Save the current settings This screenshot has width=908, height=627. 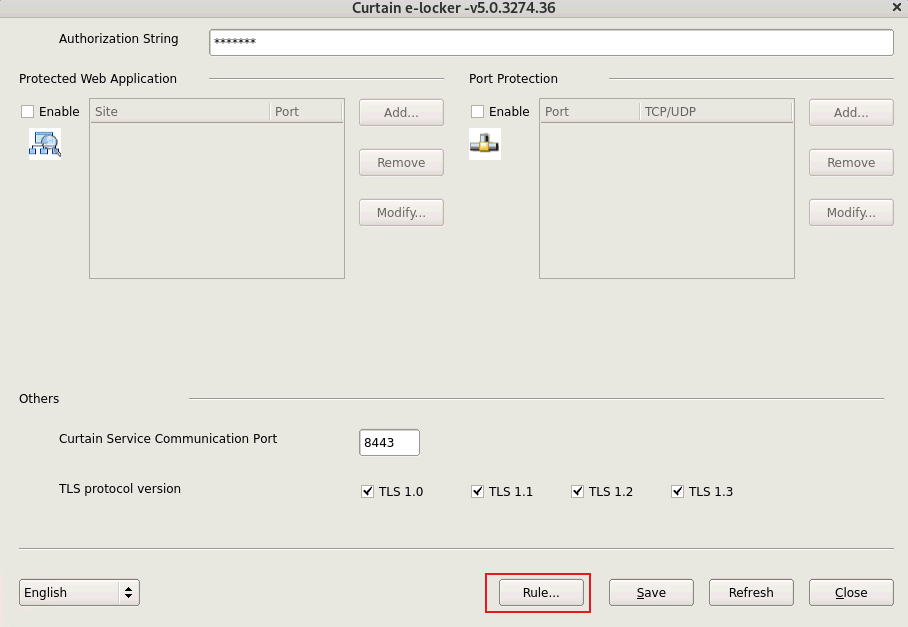(651, 592)
